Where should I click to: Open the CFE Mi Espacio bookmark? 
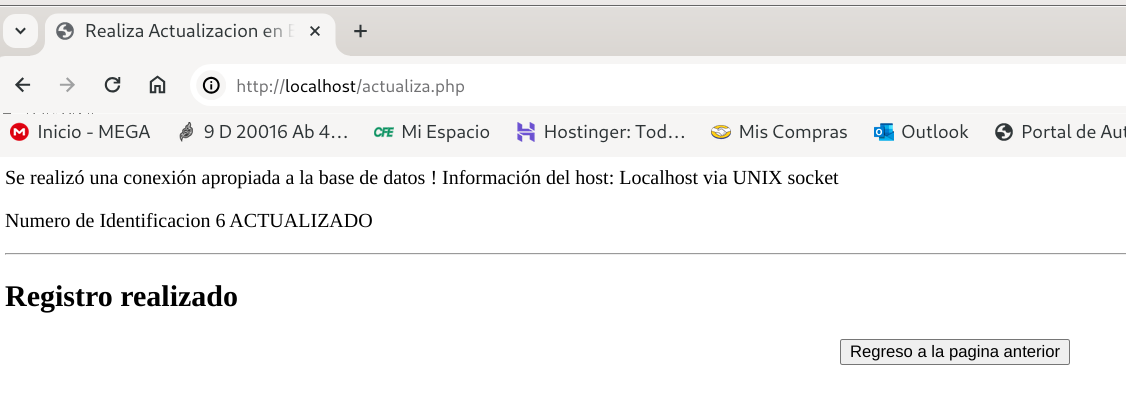pos(431,132)
